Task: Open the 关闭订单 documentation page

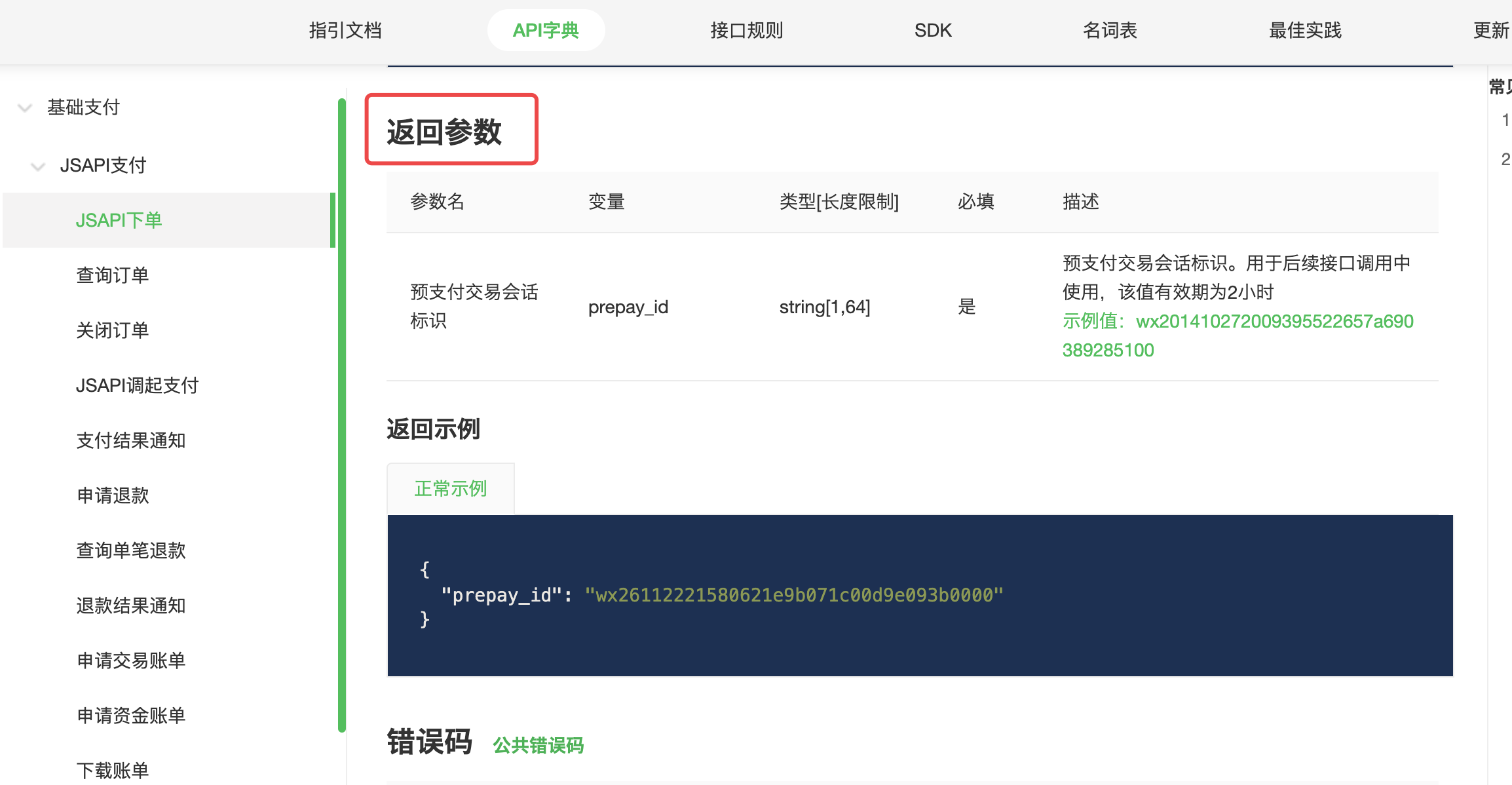Action: [113, 331]
